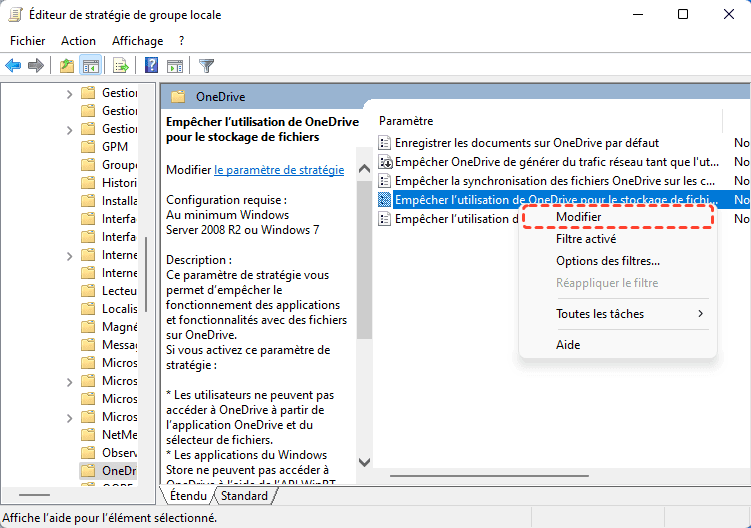The height and width of the screenshot is (528, 751).
Task: Open the Action menu
Action: pos(78,41)
